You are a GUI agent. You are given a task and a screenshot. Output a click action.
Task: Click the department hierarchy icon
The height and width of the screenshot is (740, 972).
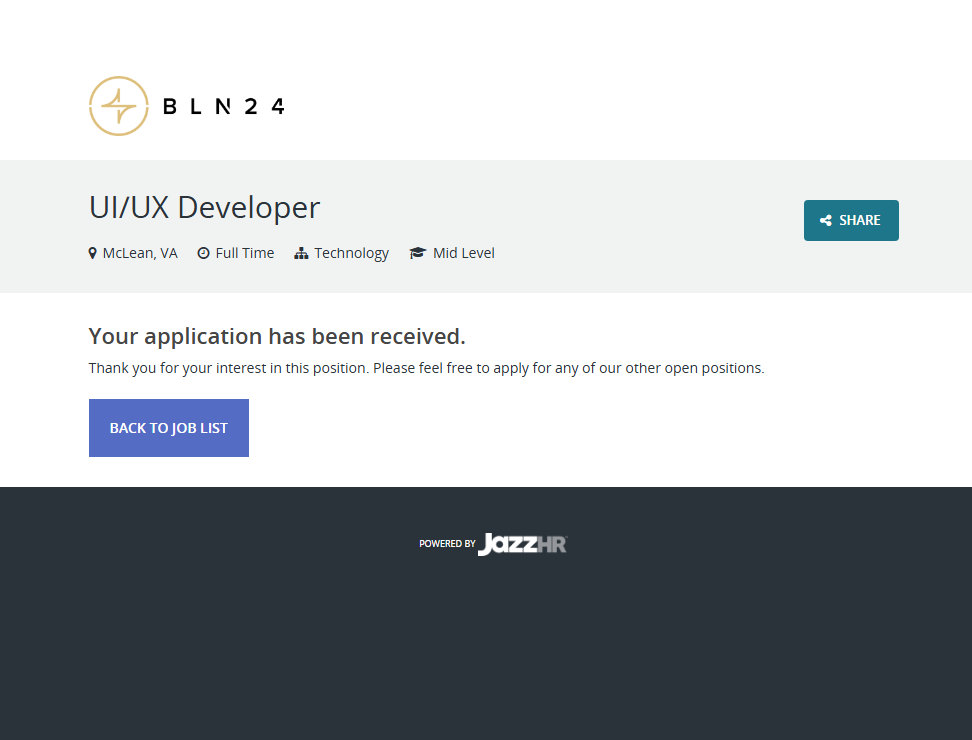(301, 253)
